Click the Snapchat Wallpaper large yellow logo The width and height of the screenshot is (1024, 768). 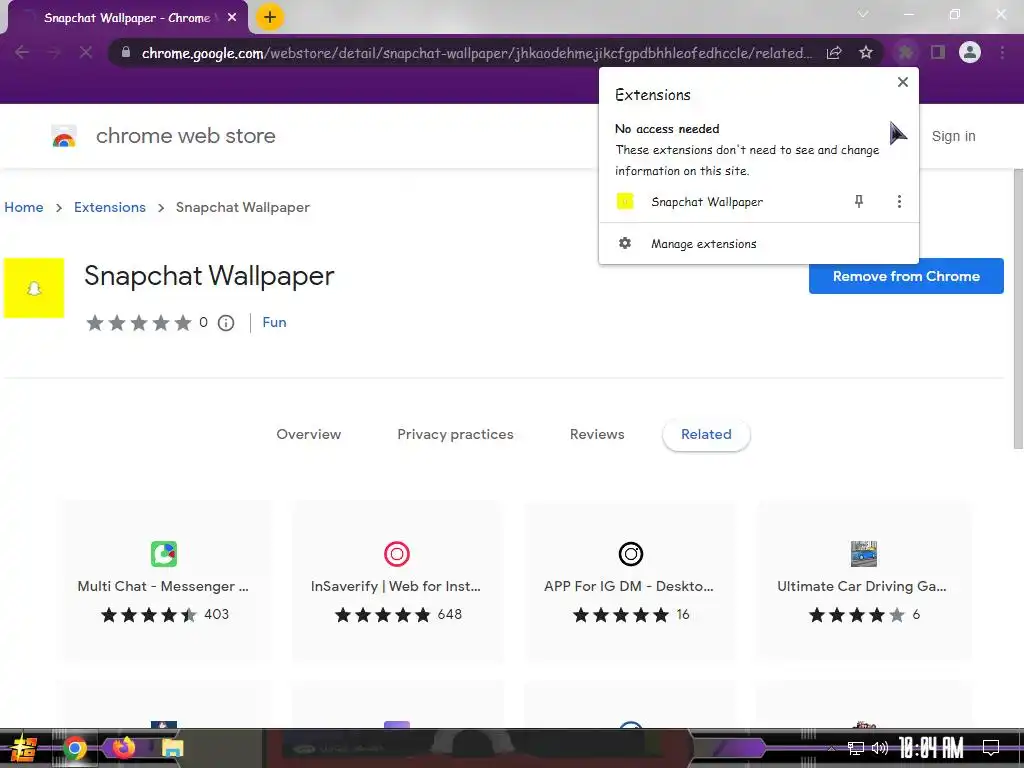click(34, 288)
